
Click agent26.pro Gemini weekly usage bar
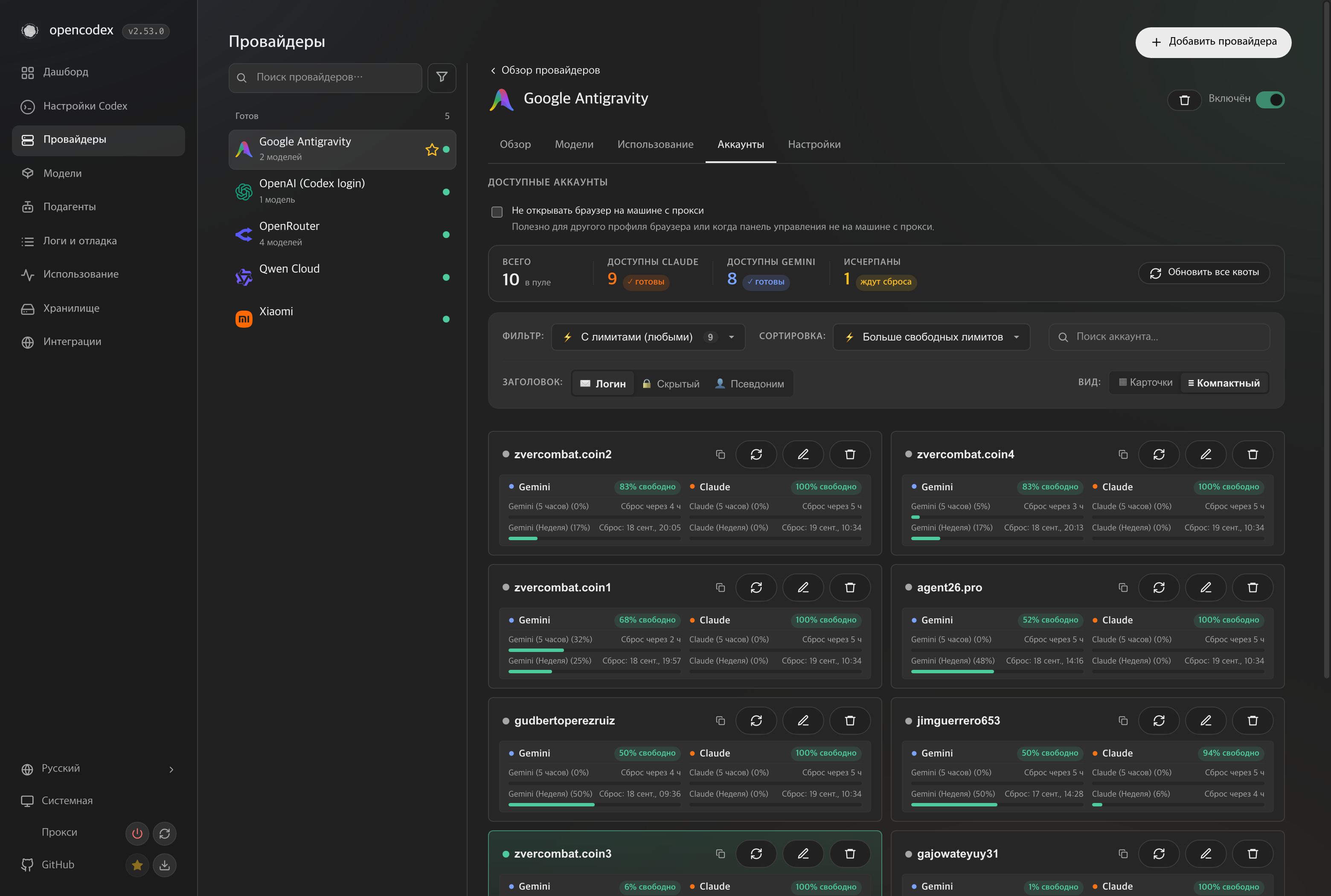[x=997, y=672]
